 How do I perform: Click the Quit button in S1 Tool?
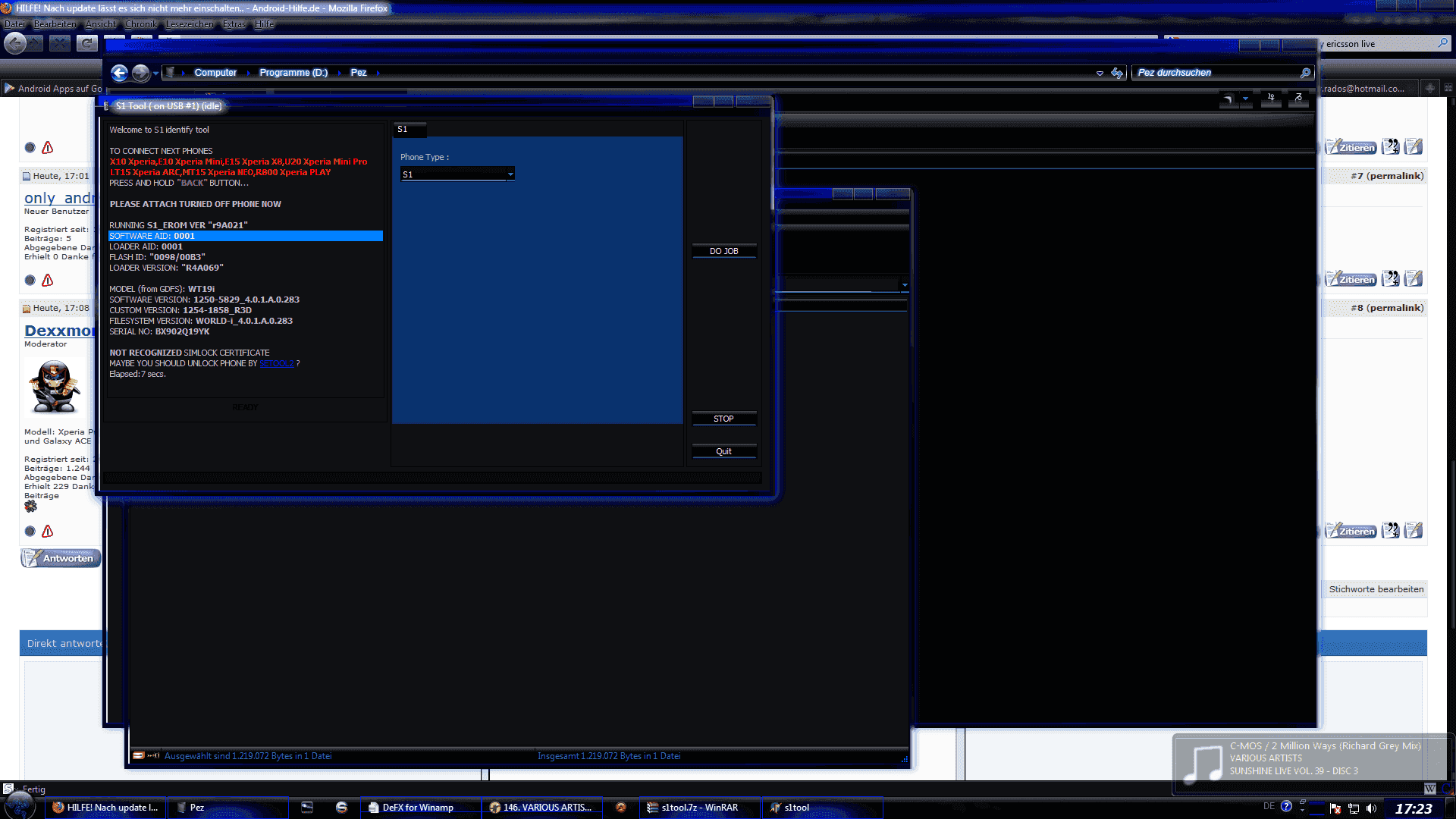click(724, 451)
